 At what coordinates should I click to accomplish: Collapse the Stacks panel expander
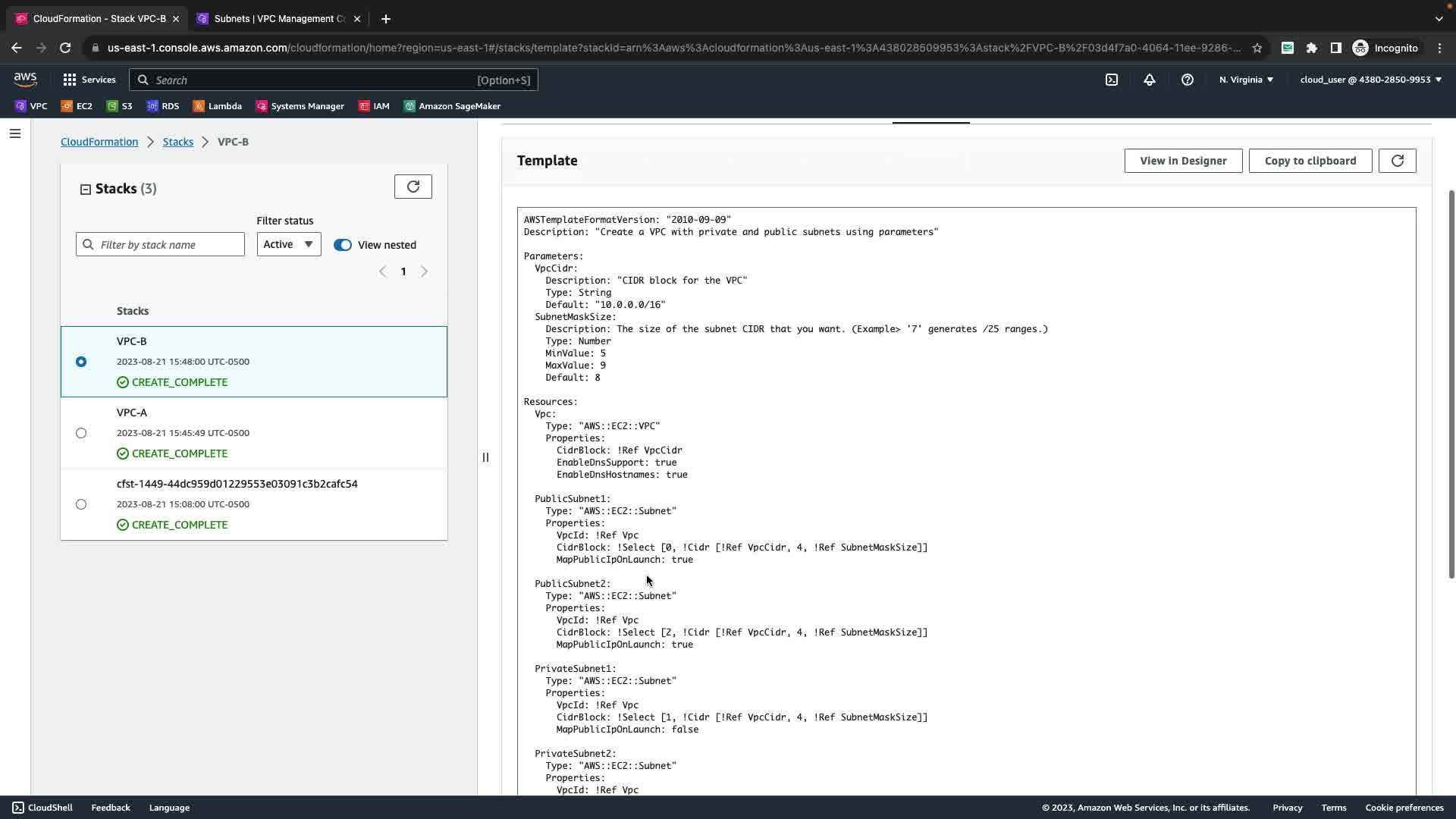tap(86, 190)
